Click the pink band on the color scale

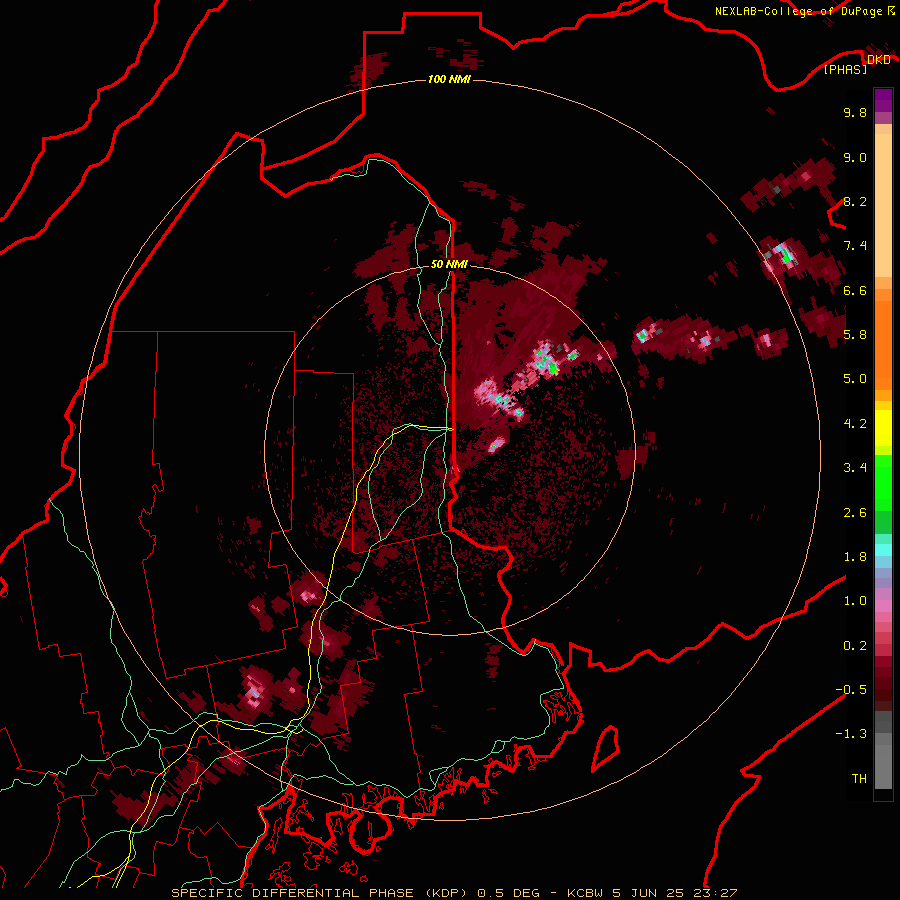(x=883, y=606)
